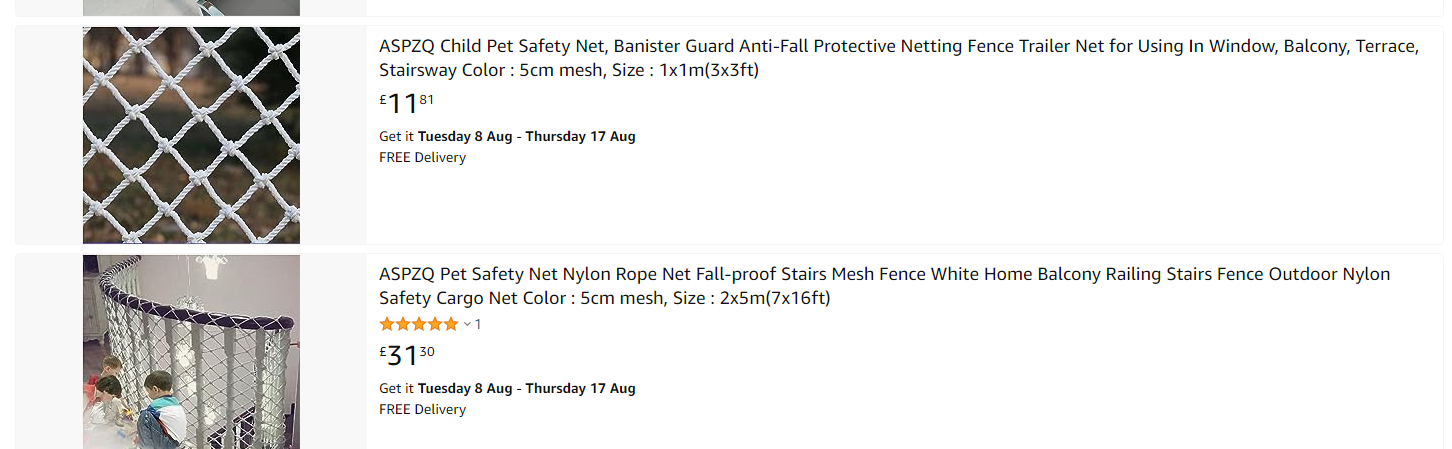Click the £31.30 price
This screenshot has width=1452, height=449.
407,355
